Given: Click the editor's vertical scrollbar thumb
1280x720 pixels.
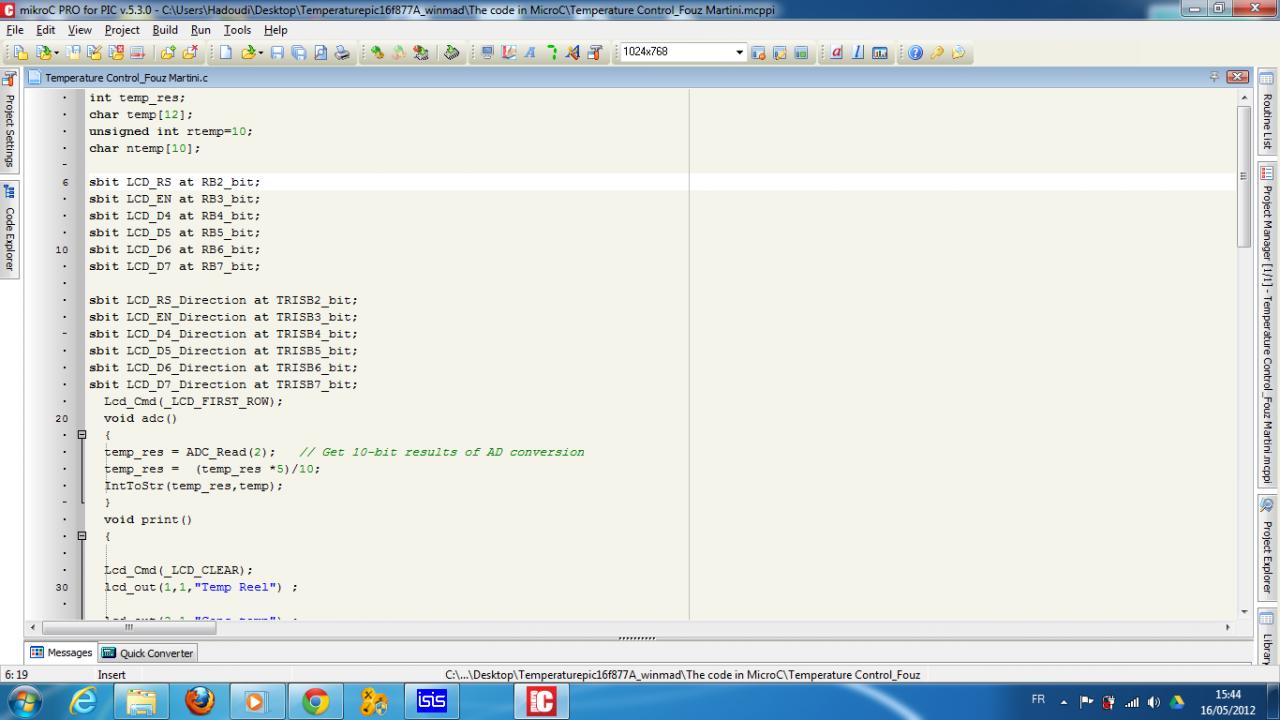Looking at the screenshot, I should pos(1244,176).
